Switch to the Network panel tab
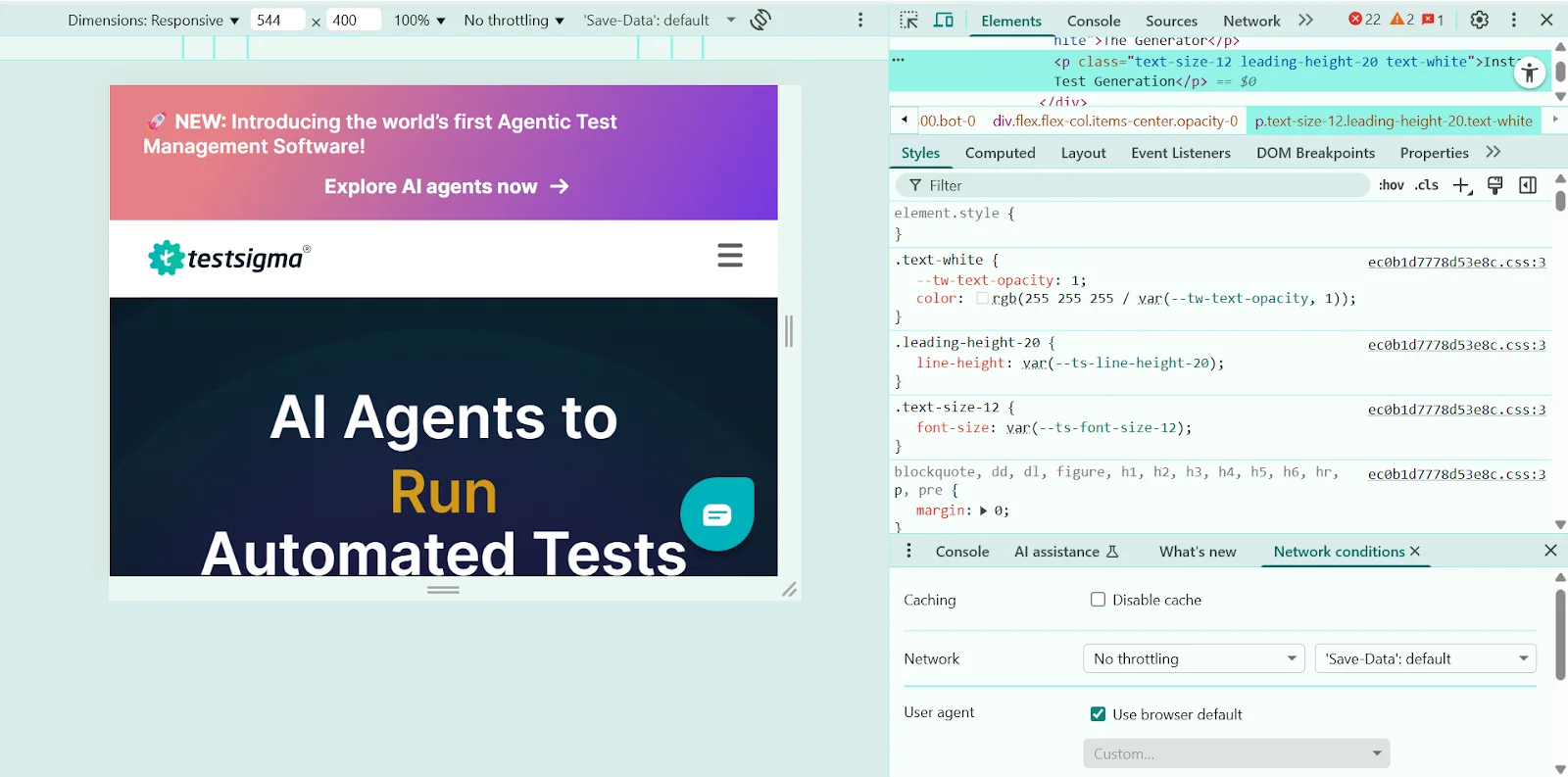 (x=1251, y=21)
